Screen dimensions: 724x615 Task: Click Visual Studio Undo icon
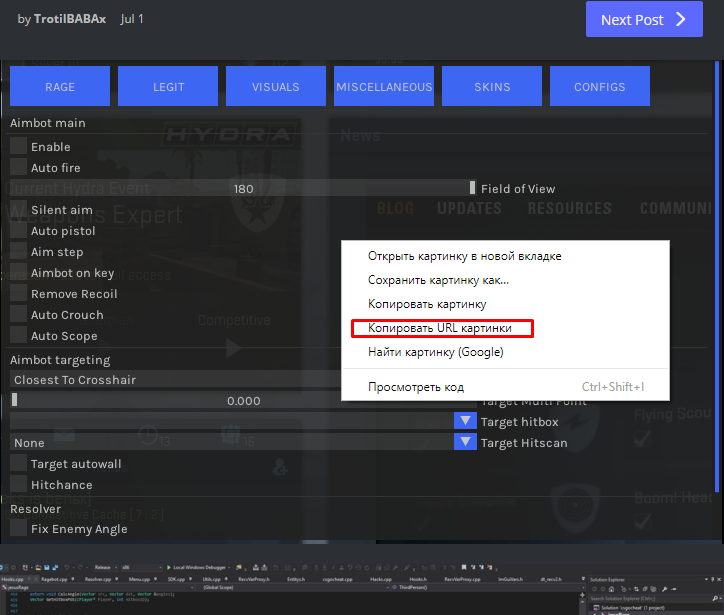(x=66, y=567)
